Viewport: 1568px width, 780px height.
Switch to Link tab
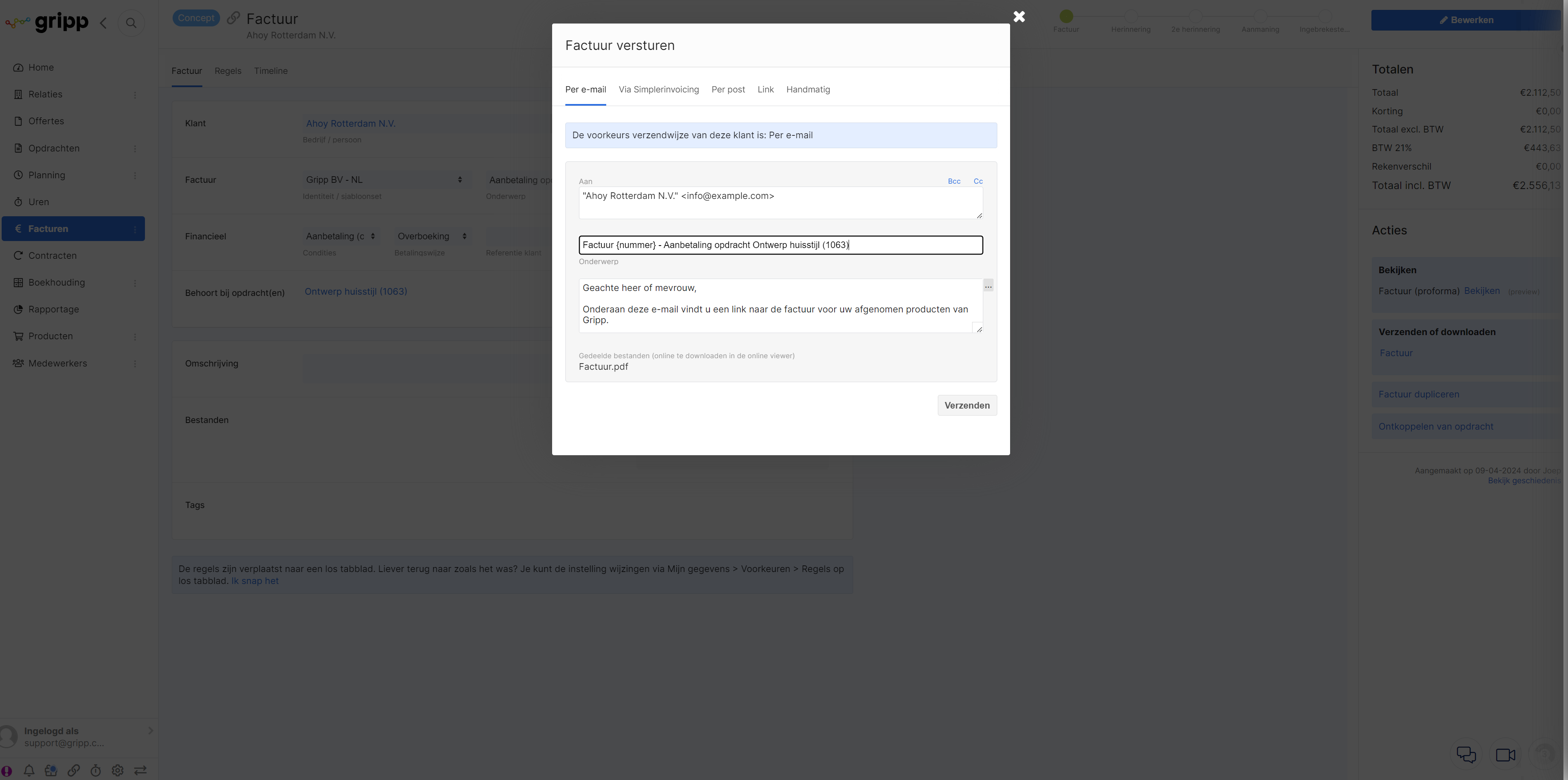tap(766, 90)
